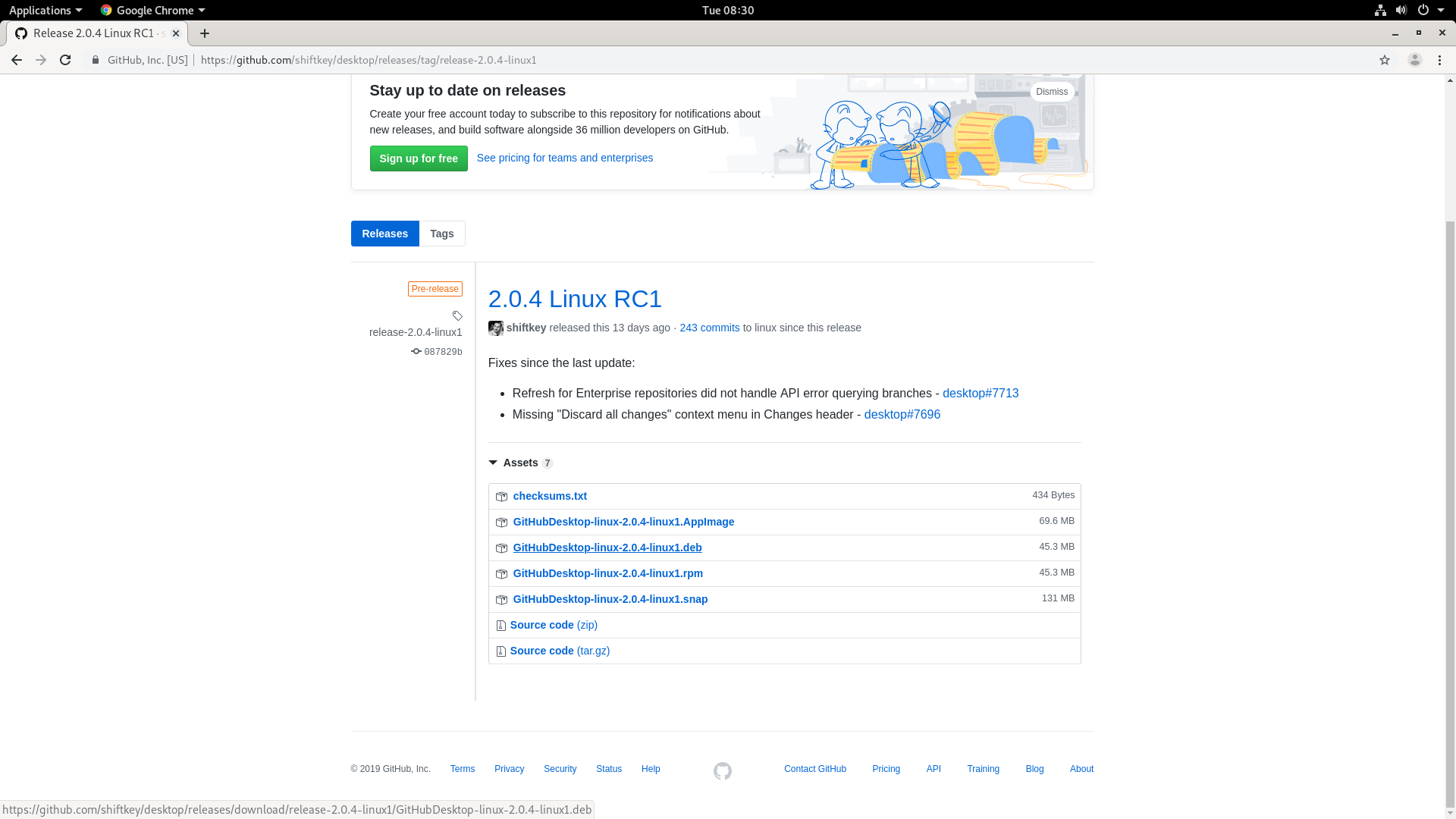The width and height of the screenshot is (1456, 819).
Task: Bookmark this page with the star icon
Action: [x=1385, y=60]
